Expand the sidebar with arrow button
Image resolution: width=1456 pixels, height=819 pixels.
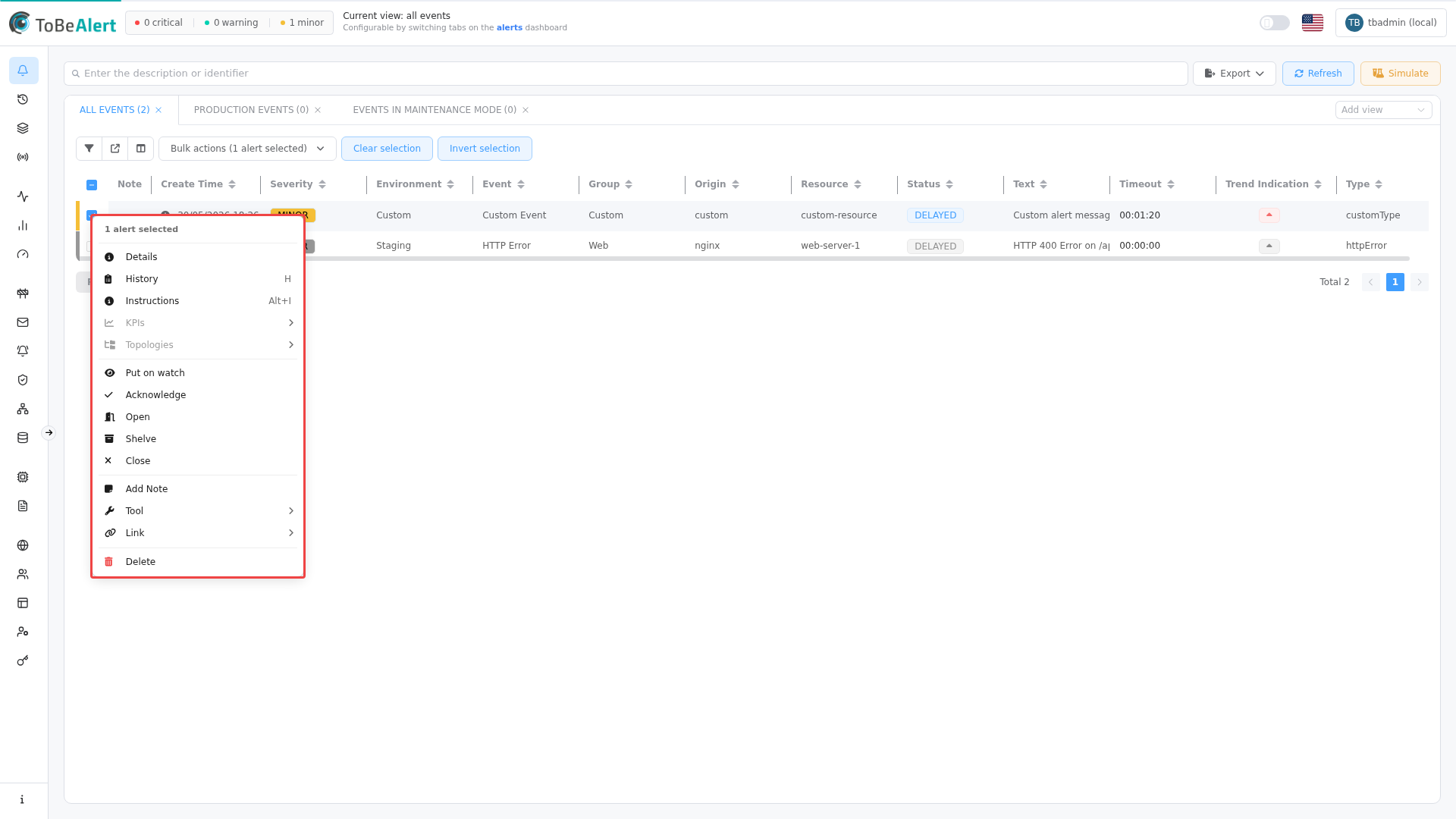tap(49, 433)
